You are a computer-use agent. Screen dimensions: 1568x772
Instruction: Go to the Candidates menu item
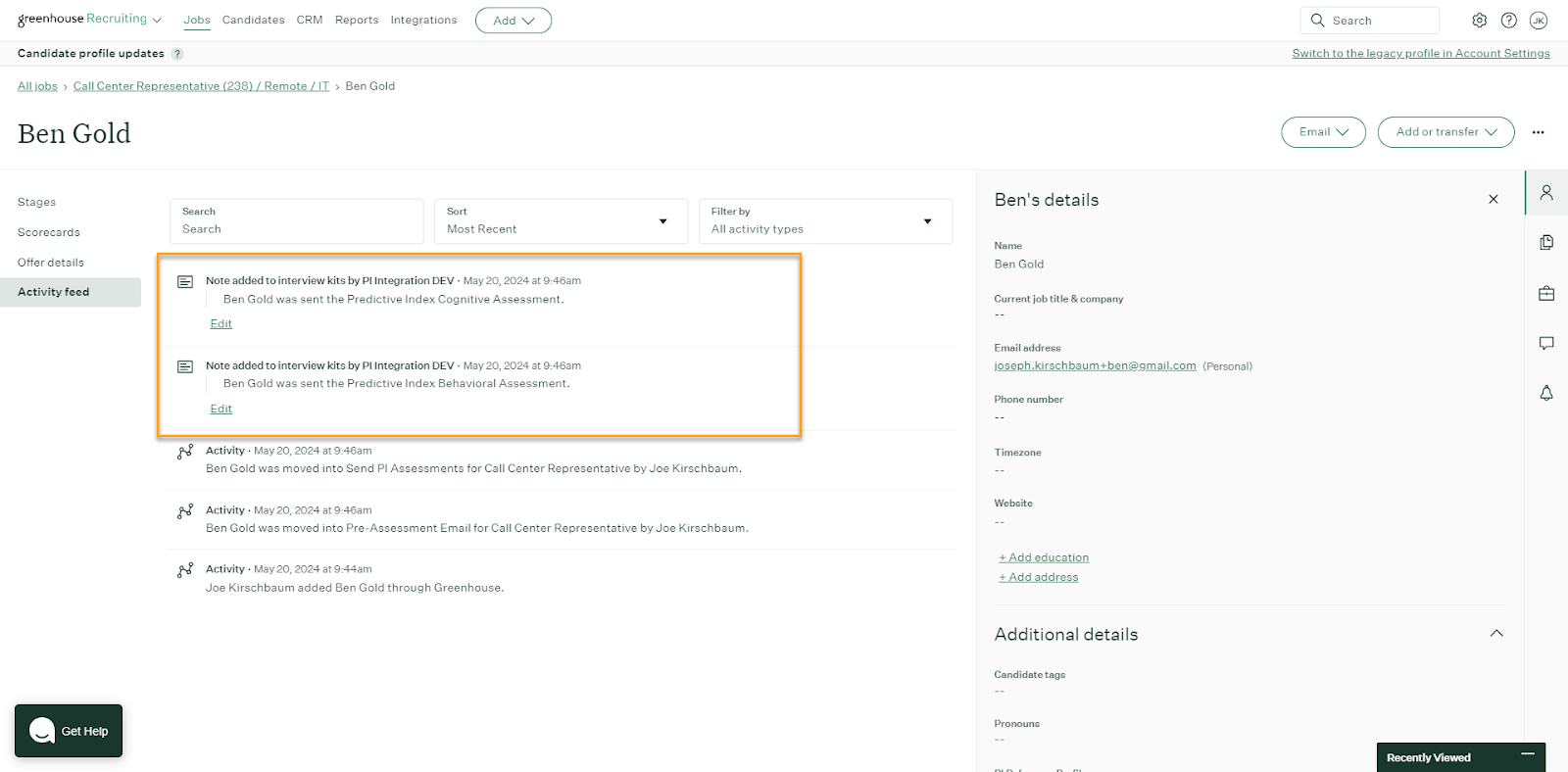pyautogui.click(x=253, y=21)
